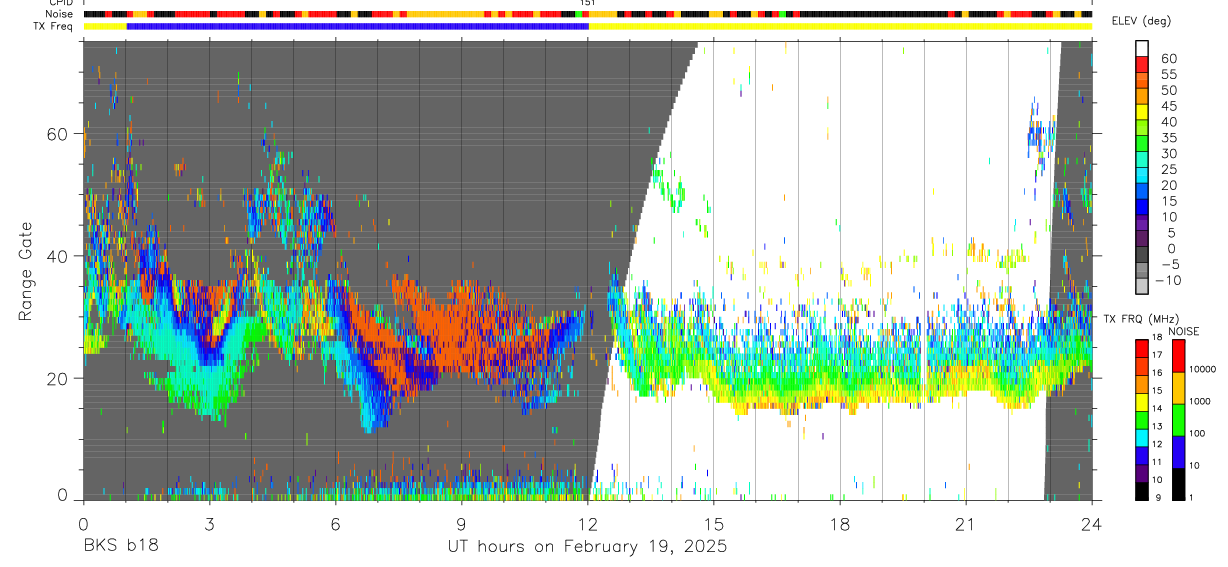1228x567 pixels.
Task: Click the 'CPID' row label at top left
Action: [x=62, y=3]
